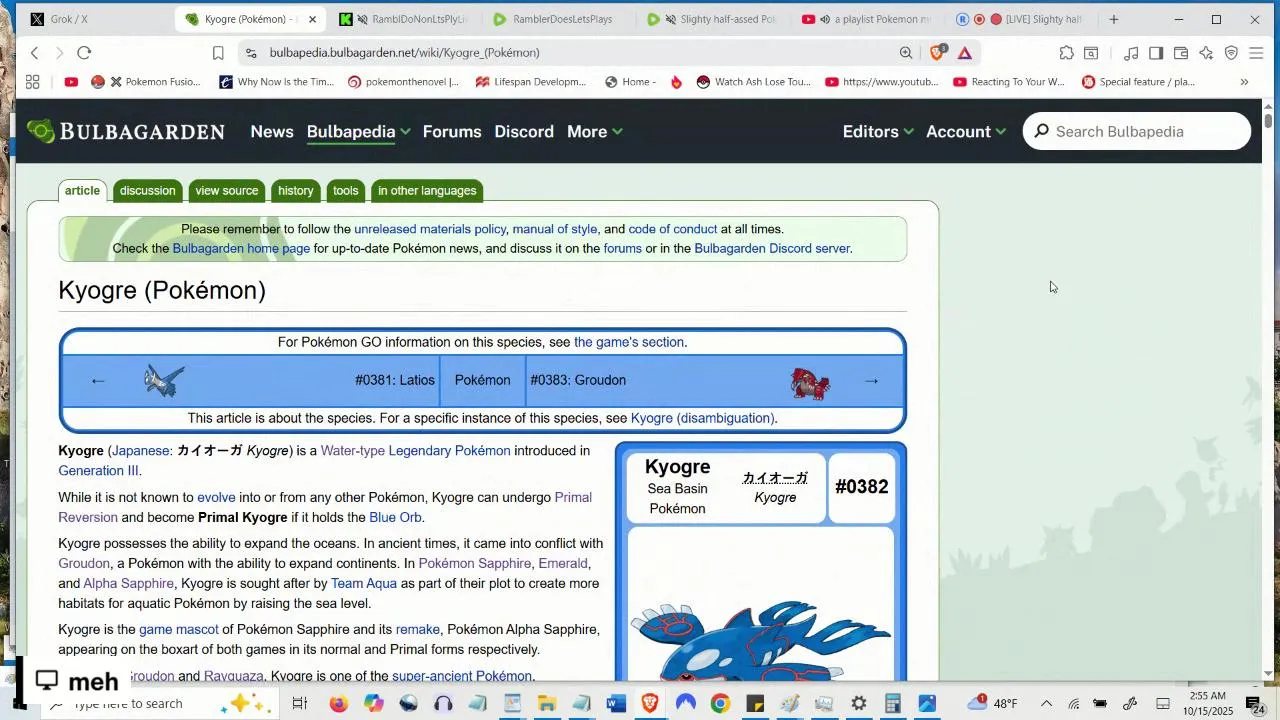The height and width of the screenshot is (720, 1280).
Task: Open the view source tab
Action: point(227,190)
